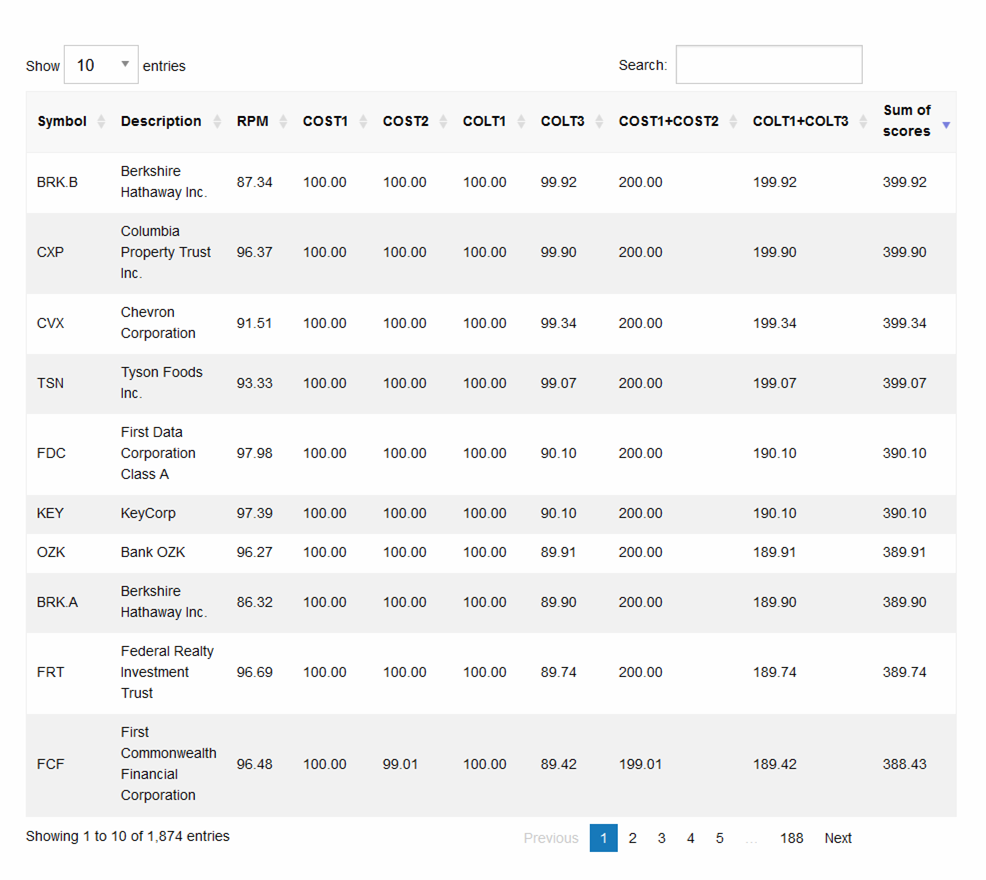Sort by Description column arrow icon
This screenshot has height=880, width=986.
[217, 121]
